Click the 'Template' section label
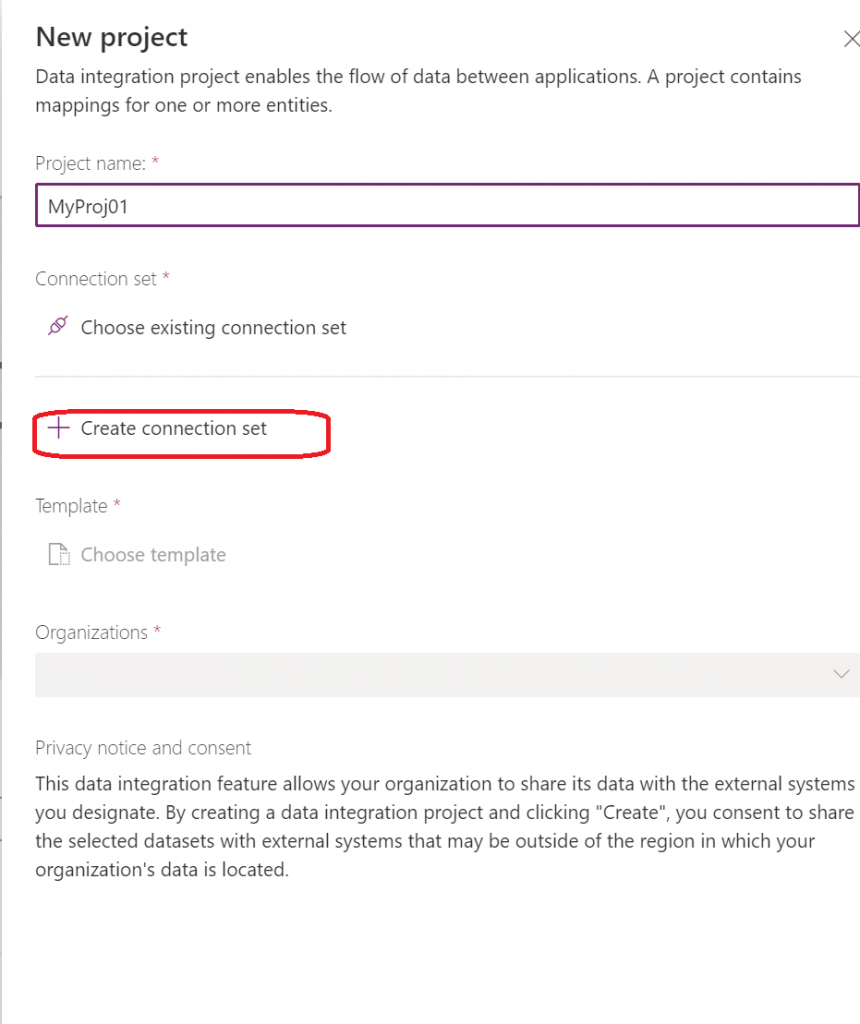Viewport: 860px width, 1024px height. pyautogui.click(x=71, y=506)
